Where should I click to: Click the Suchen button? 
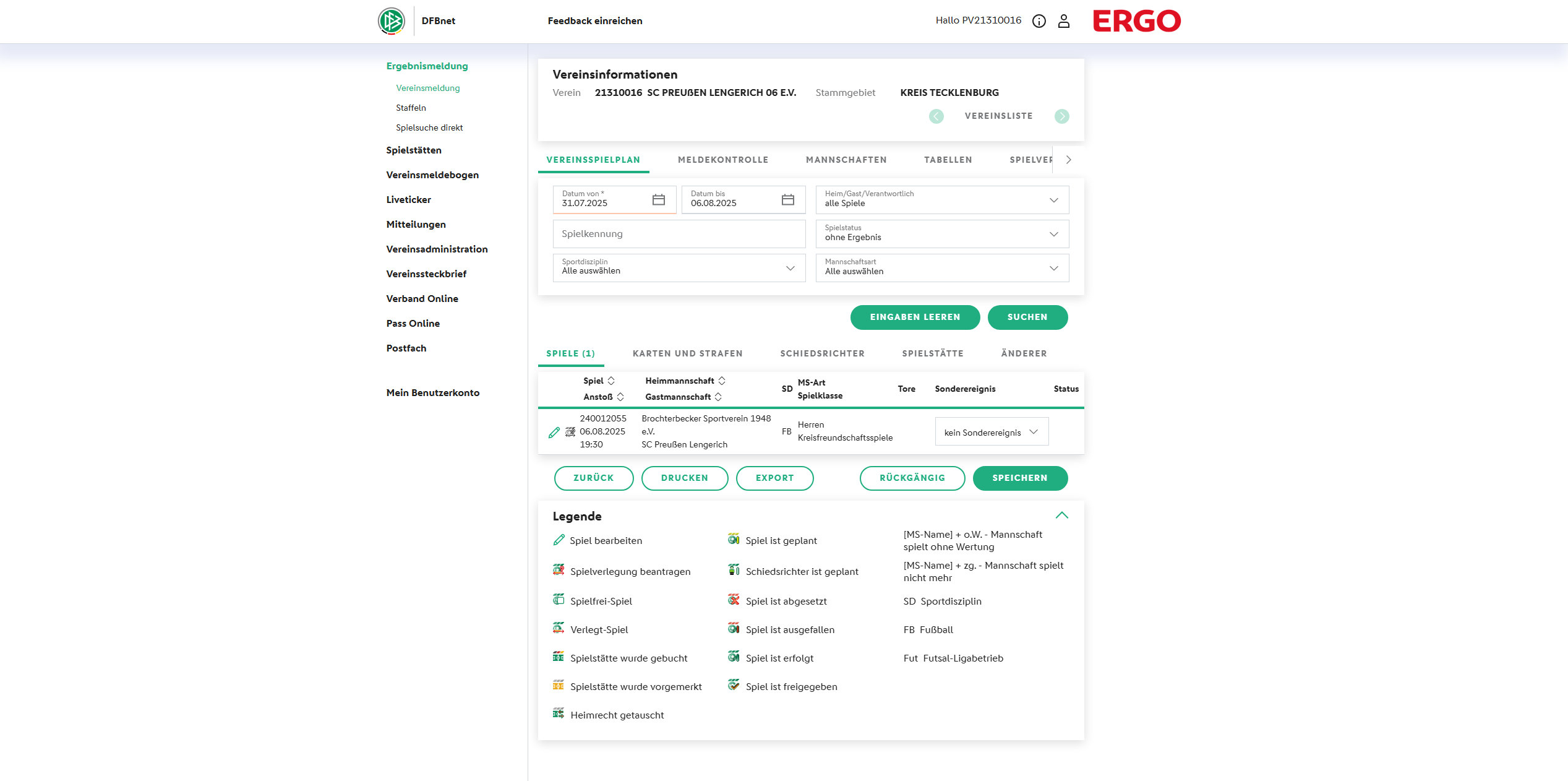[1027, 317]
